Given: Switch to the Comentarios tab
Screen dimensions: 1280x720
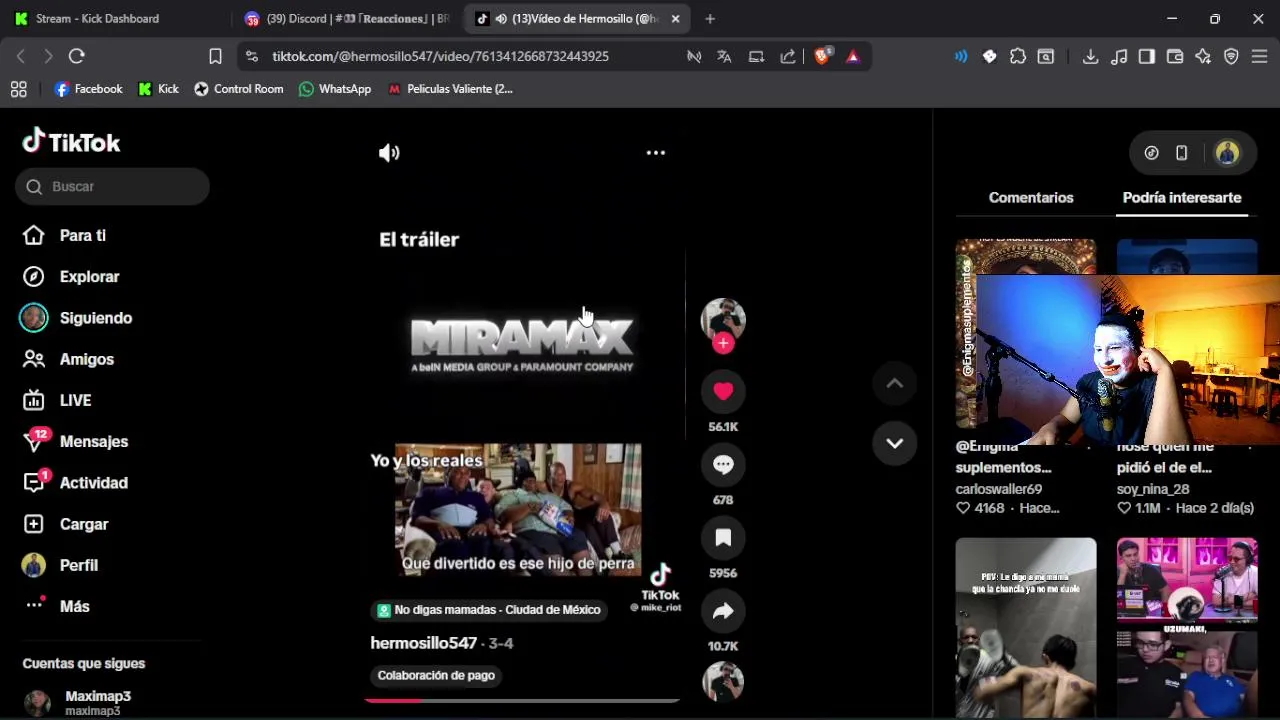Looking at the screenshot, I should (1031, 198).
